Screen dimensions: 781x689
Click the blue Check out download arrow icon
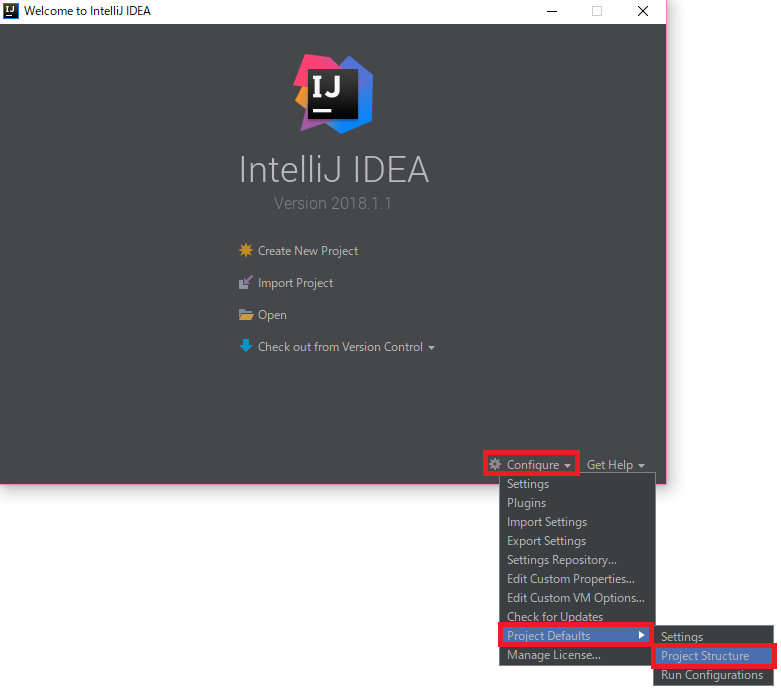(x=246, y=346)
